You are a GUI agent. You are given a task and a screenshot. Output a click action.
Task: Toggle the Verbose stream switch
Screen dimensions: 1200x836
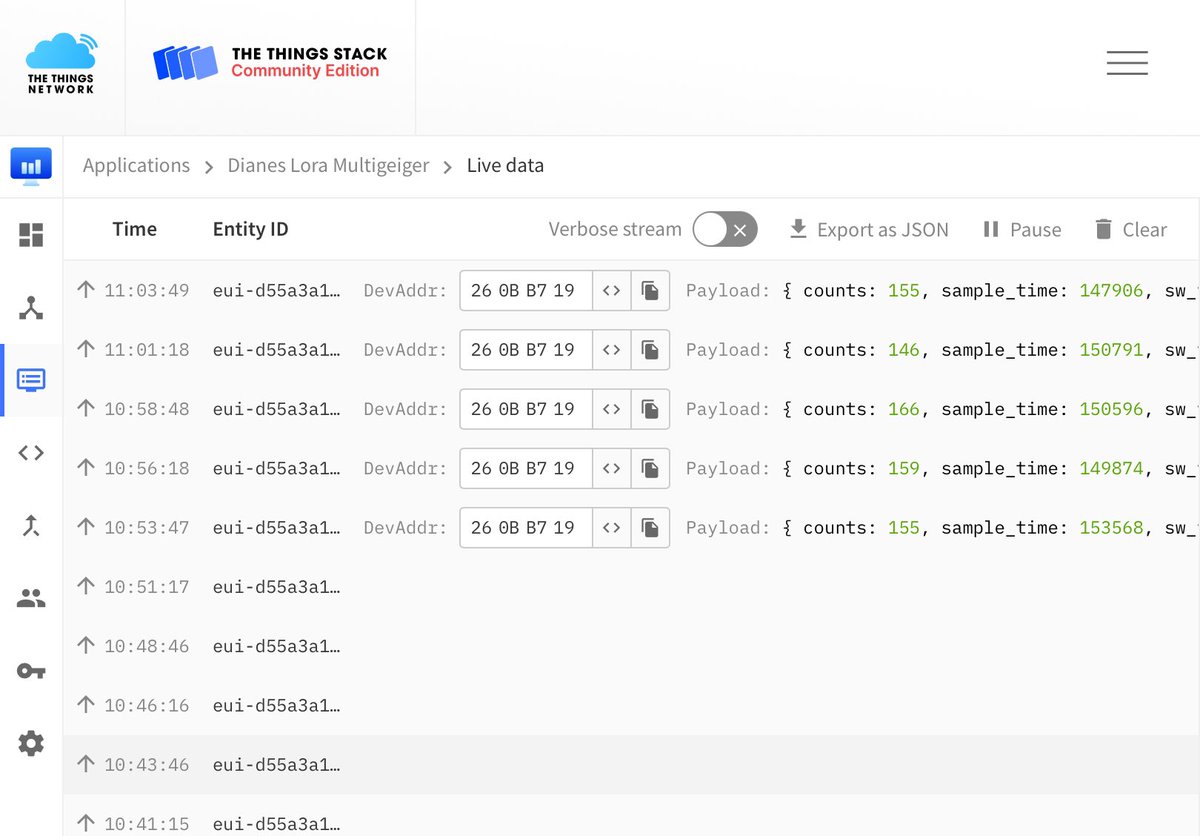pos(725,230)
